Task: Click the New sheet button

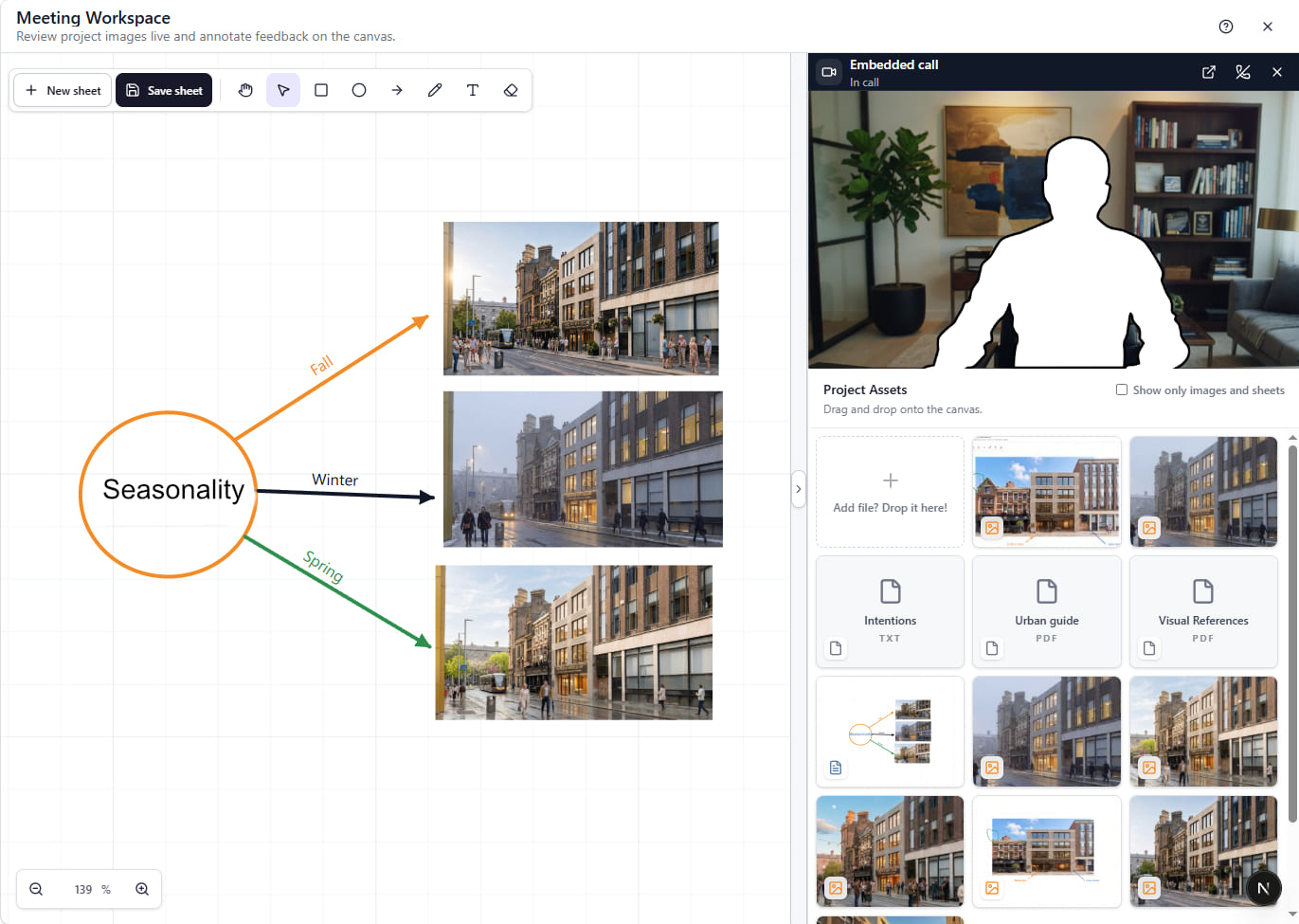Action: coord(63,90)
